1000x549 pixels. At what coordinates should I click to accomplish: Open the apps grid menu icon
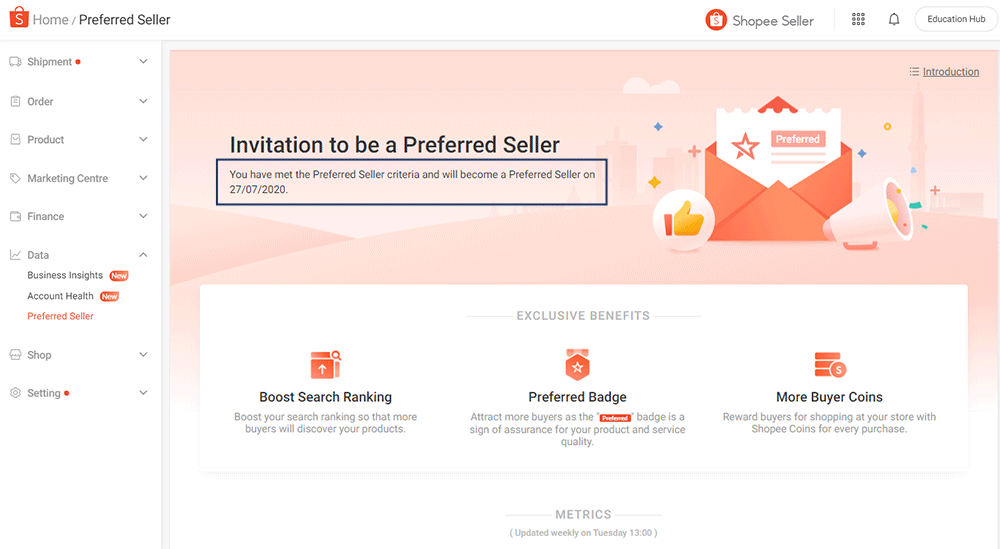point(858,19)
